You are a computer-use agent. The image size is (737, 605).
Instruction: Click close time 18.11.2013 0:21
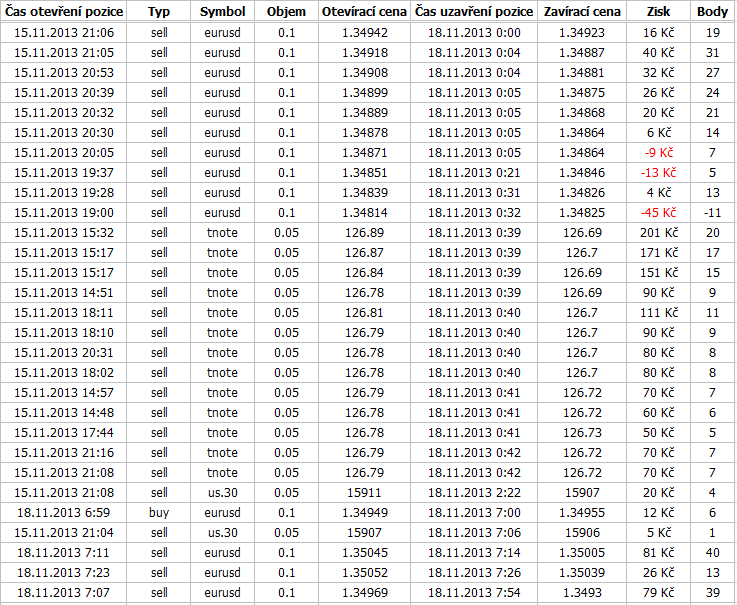[474, 173]
